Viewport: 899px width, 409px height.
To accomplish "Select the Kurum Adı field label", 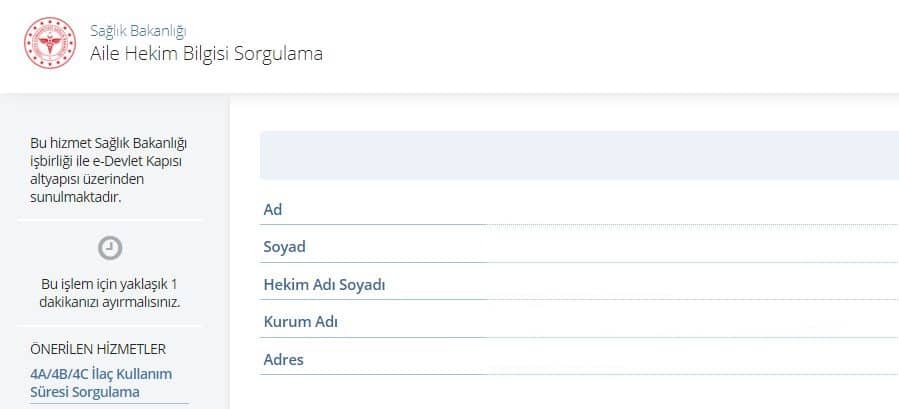I will (298, 322).
